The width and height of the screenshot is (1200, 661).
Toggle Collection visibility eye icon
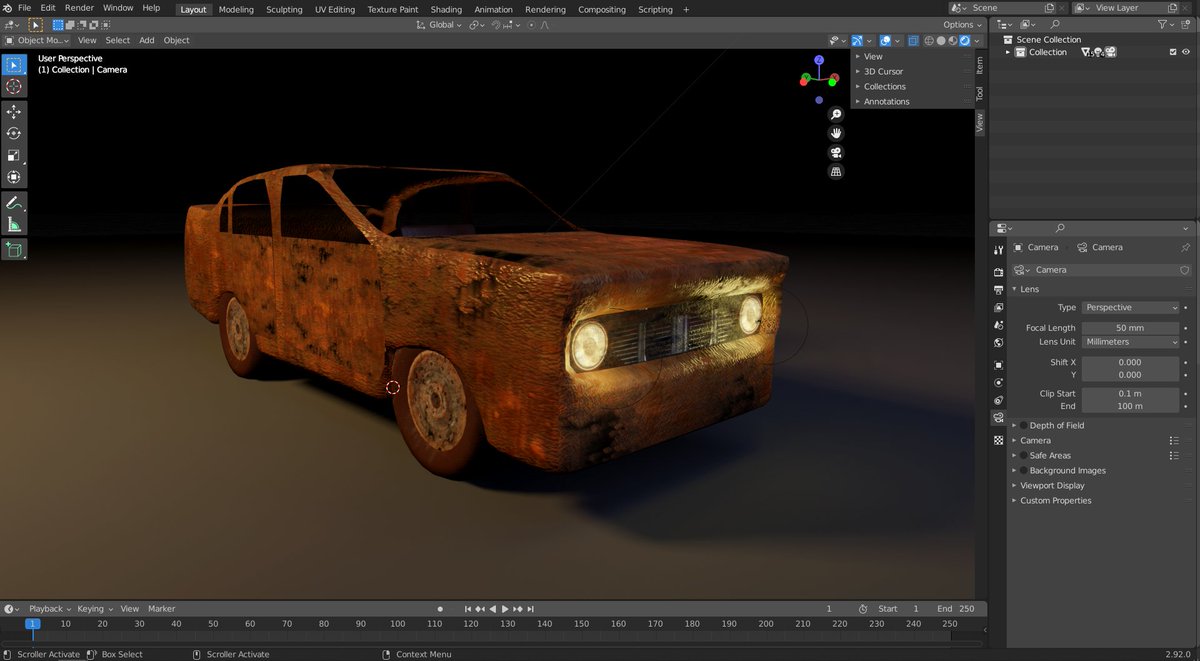click(x=1186, y=52)
